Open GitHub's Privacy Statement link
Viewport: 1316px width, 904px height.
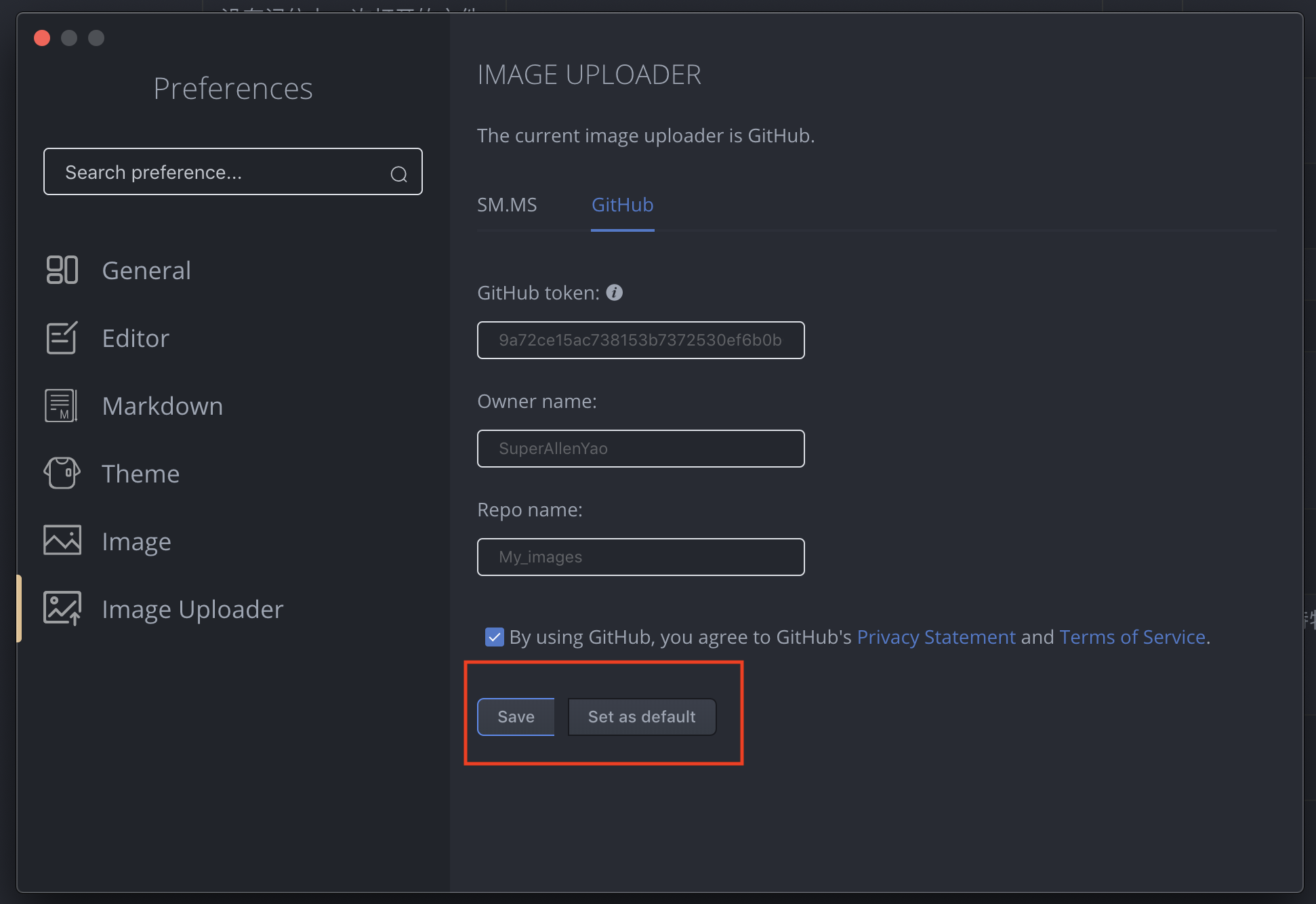pyautogui.click(x=936, y=636)
